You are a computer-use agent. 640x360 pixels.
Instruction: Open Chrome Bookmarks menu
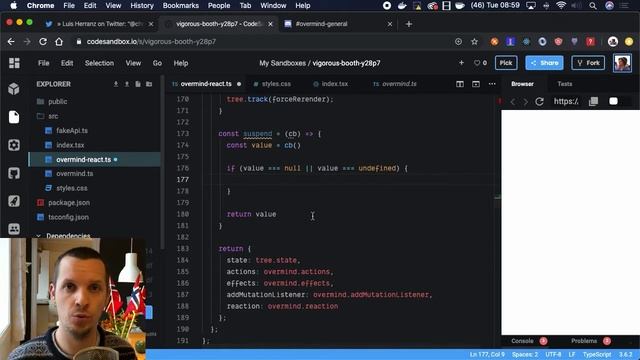pos(181,6)
